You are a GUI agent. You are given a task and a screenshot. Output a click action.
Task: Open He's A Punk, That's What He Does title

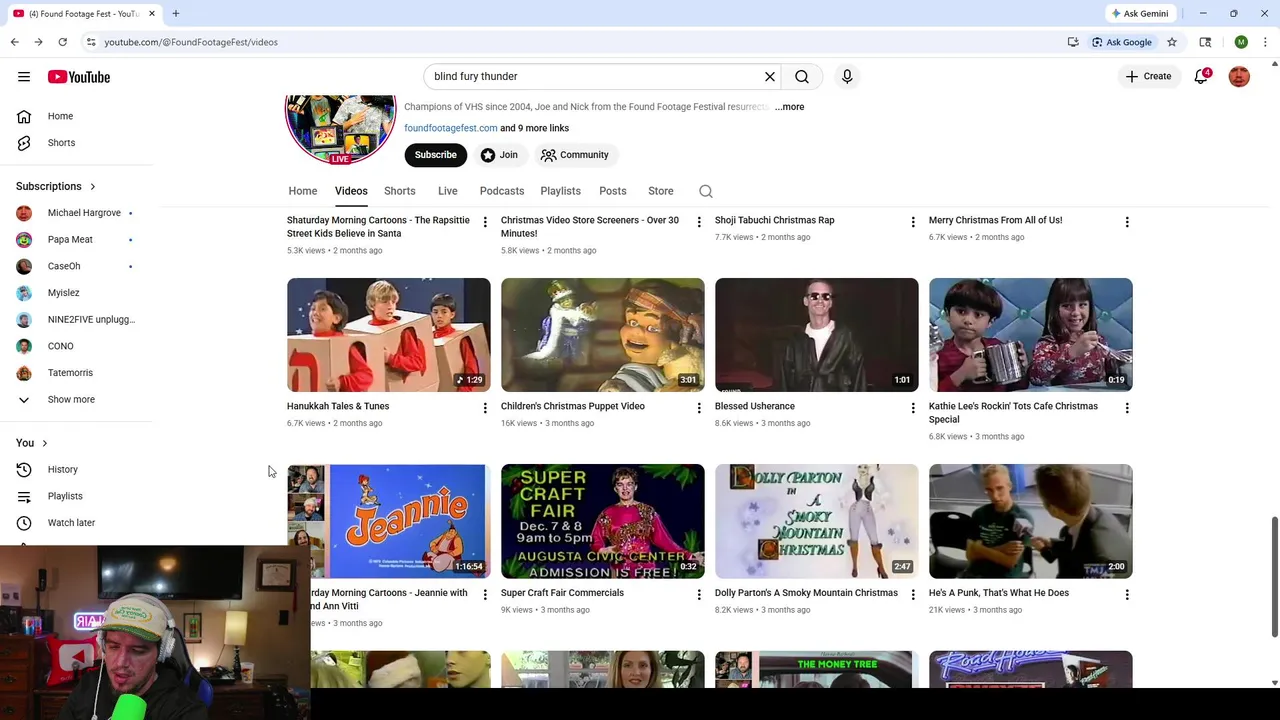pyautogui.click(x=998, y=593)
